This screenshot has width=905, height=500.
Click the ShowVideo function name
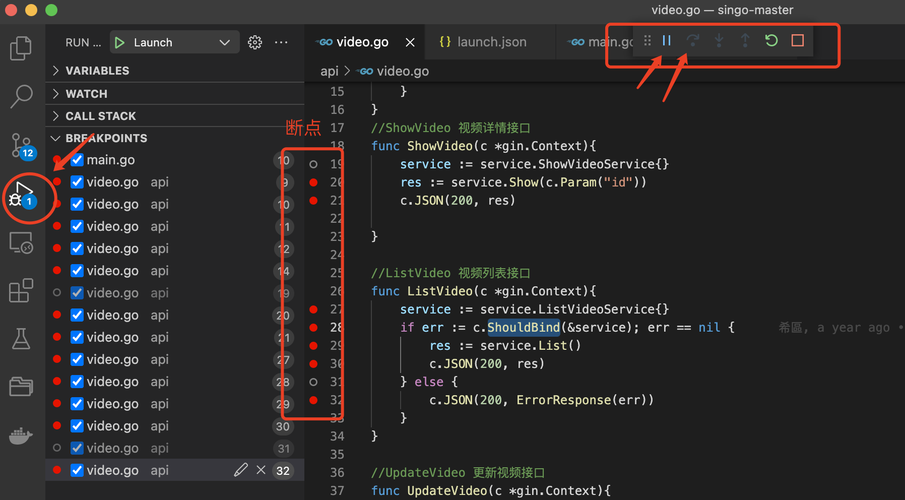click(x=439, y=146)
